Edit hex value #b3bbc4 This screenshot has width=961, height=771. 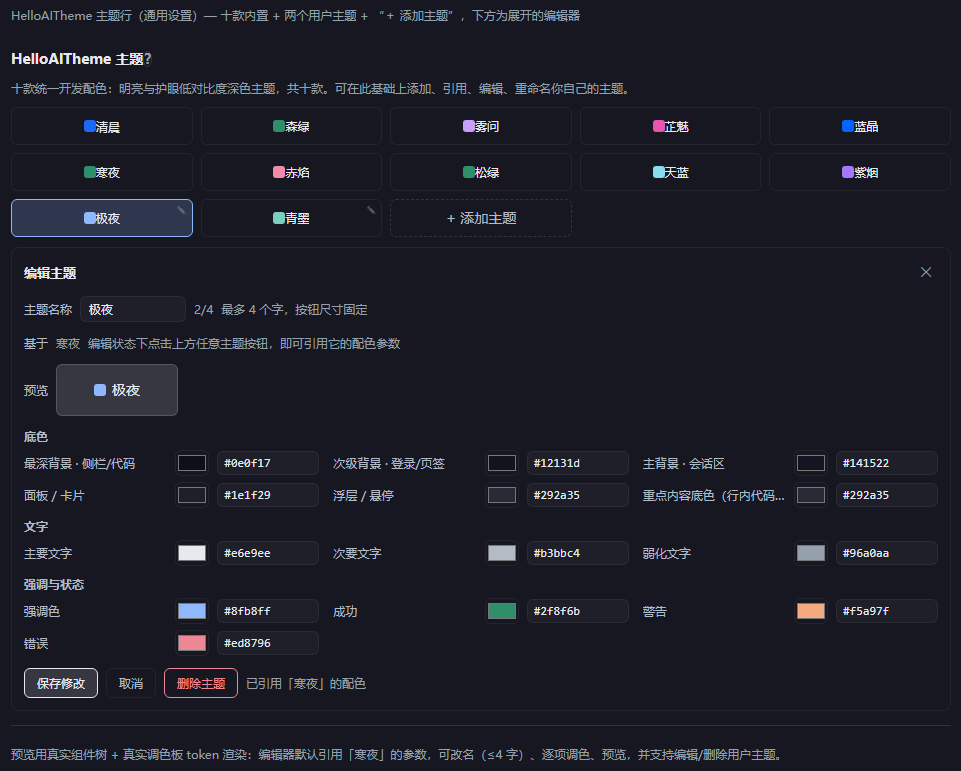click(577, 553)
